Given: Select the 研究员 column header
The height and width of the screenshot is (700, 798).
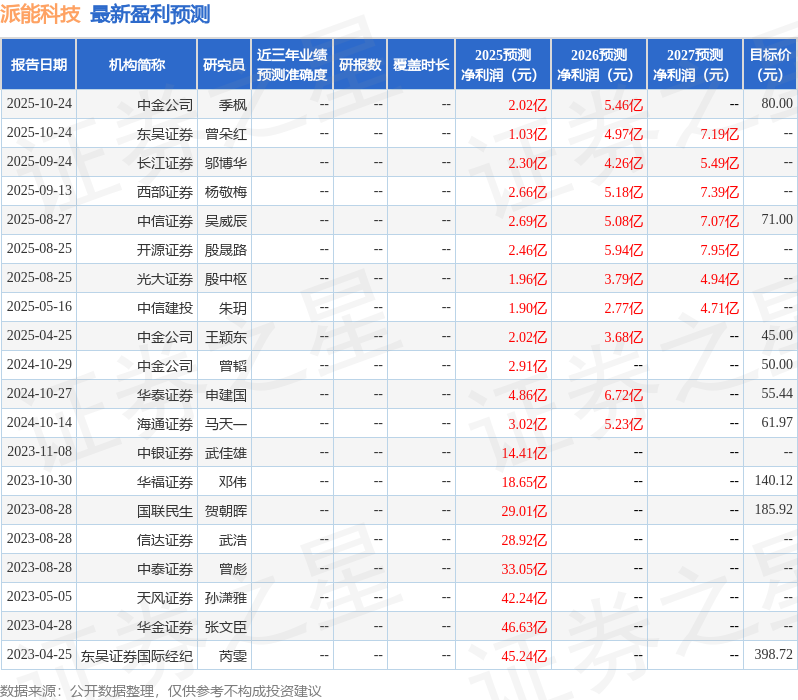Looking at the screenshot, I should click(224, 65).
